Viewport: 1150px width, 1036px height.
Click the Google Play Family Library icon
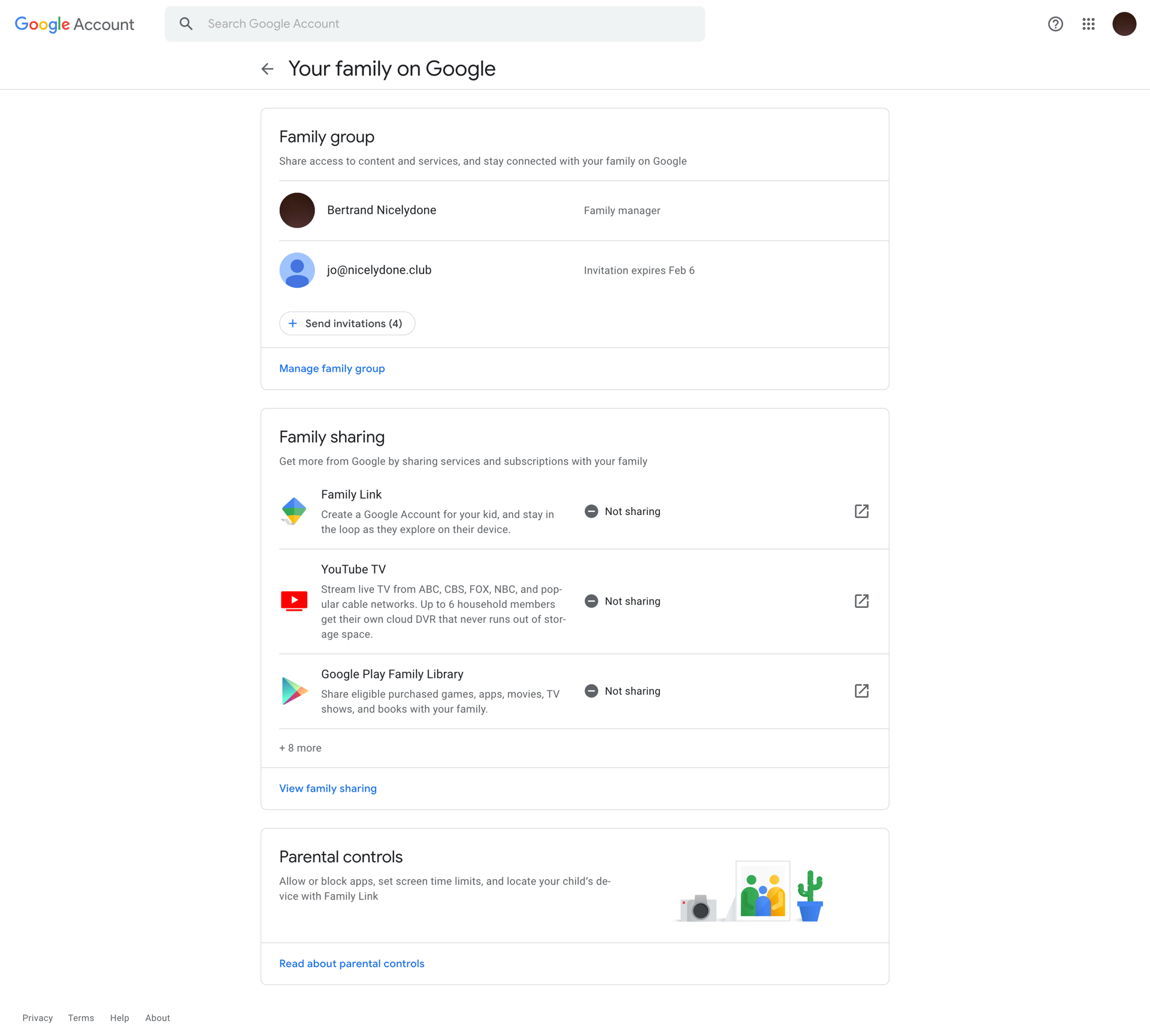point(293,690)
